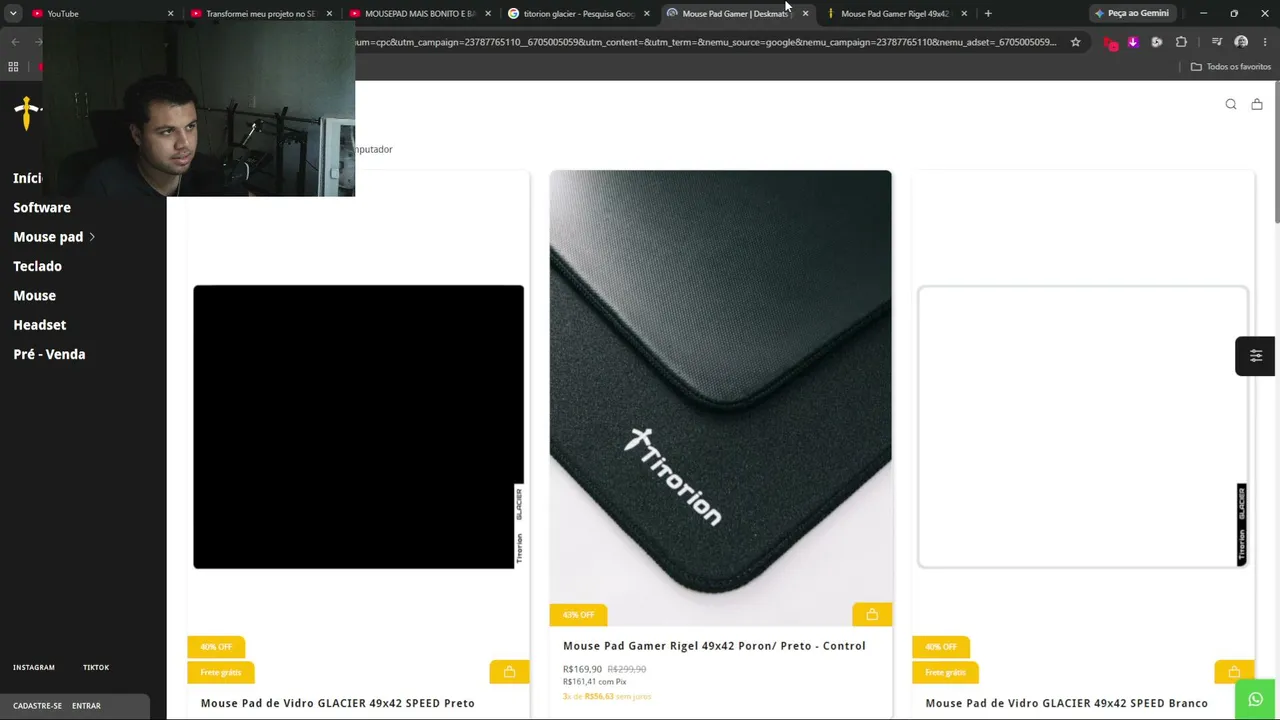Open the browser extensions puzzle icon

point(1181,42)
